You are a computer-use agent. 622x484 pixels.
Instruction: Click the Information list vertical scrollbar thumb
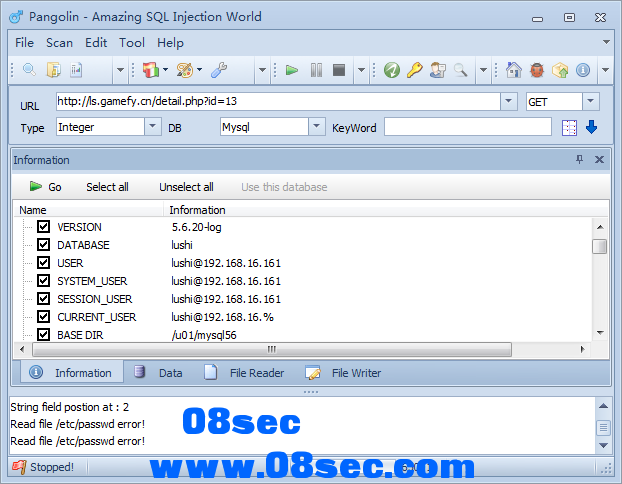(599, 246)
